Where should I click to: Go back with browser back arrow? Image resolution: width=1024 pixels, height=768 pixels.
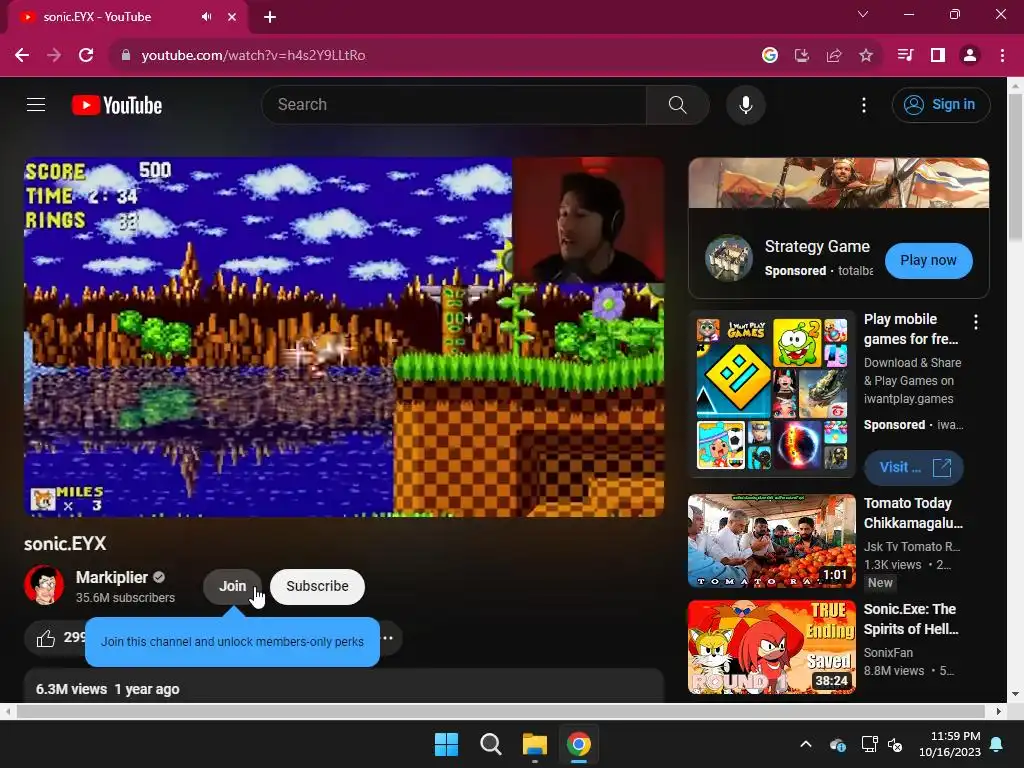coord(22,56)
